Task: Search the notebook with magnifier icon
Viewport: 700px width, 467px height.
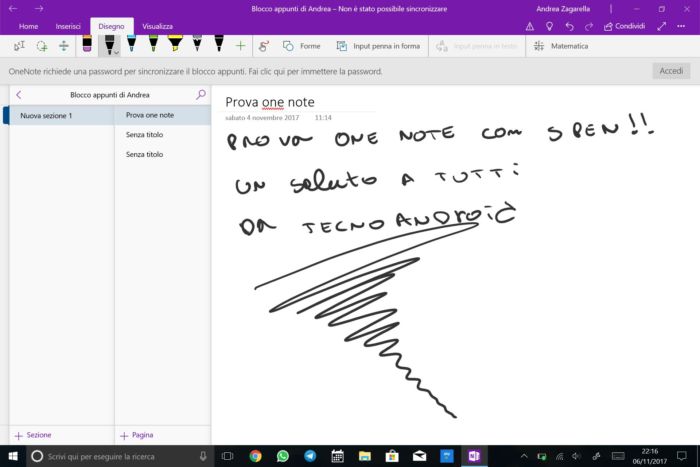Action: click(201, 94)
